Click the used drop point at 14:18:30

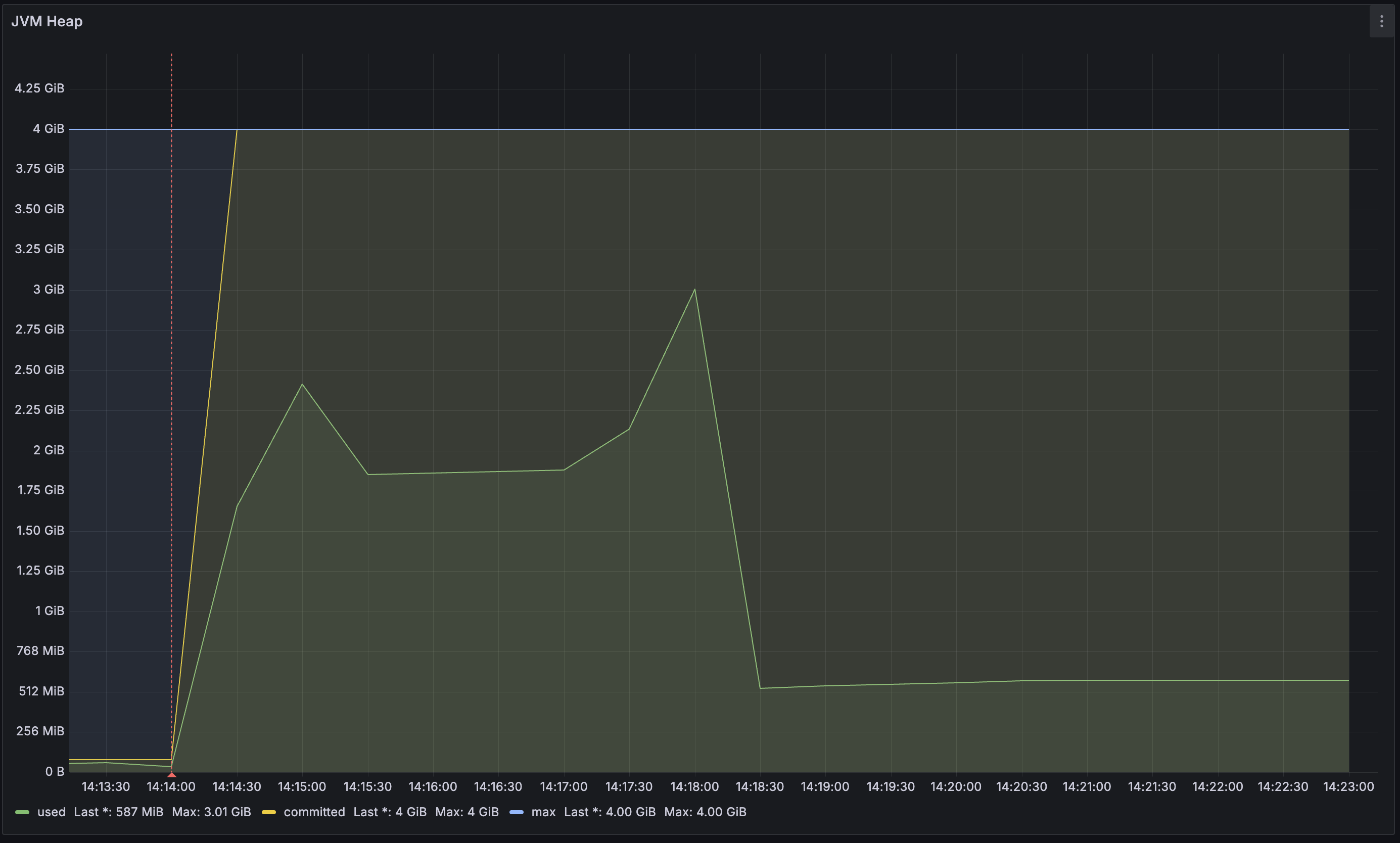[x=760, y=688]
